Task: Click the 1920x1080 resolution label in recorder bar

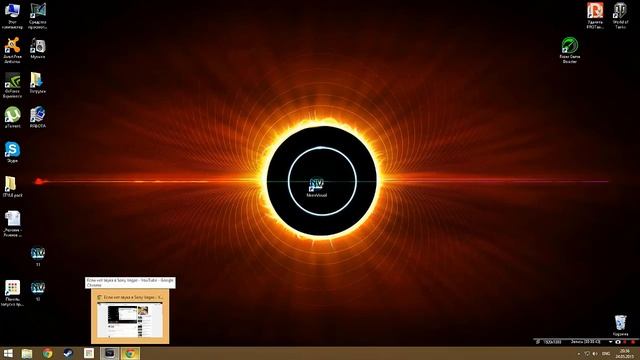Action: 552,342
